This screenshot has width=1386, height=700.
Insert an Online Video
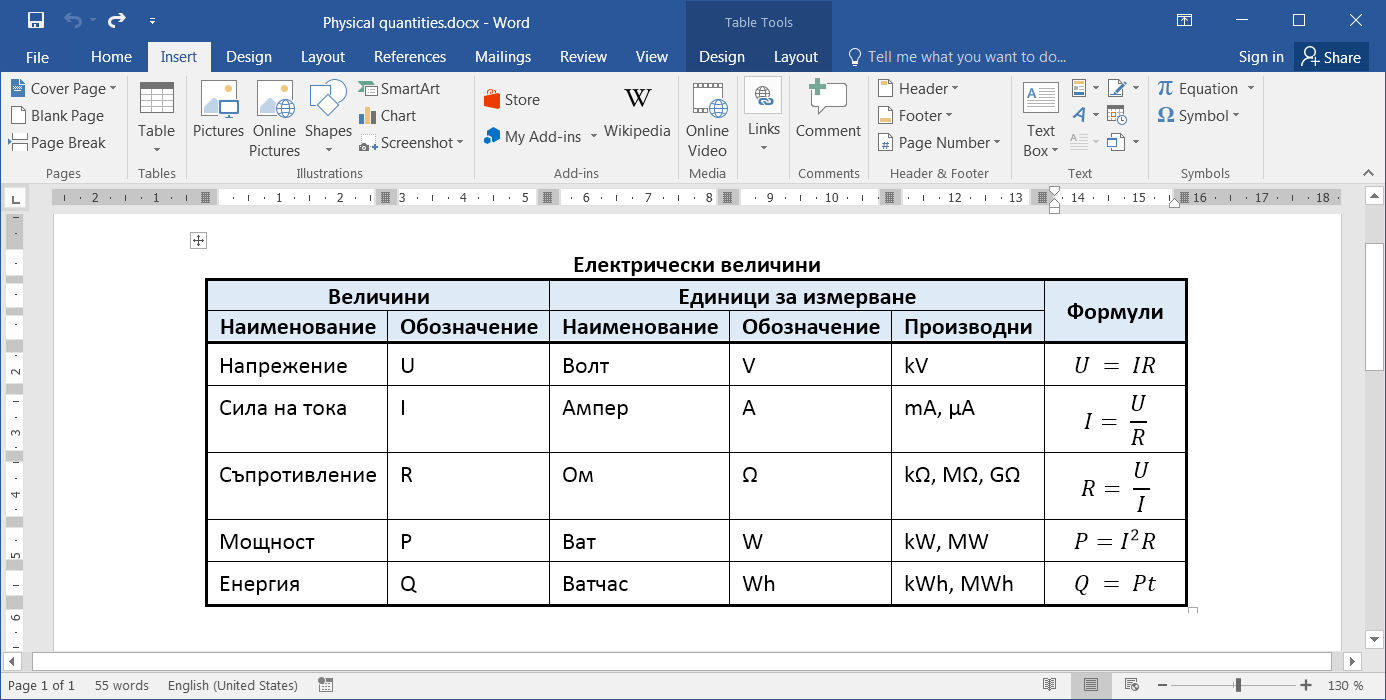click(707, 118)
